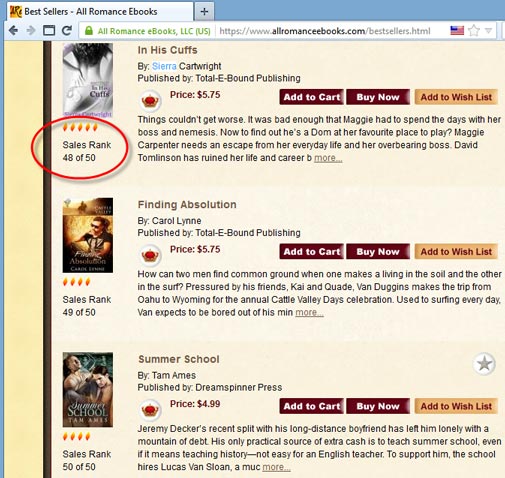Click the tab's ARe favicon
Image resolution: width=505 pixels, height=478 pixels.
pos(16,12)
